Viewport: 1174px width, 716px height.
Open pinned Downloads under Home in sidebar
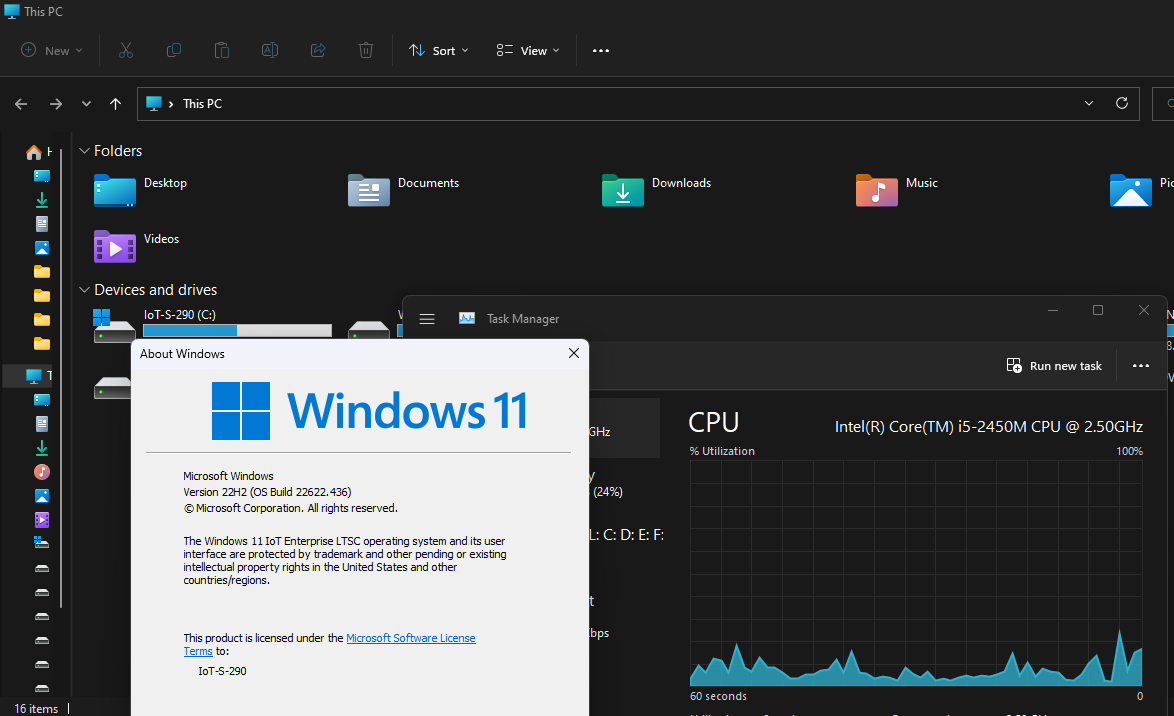(42, 200)
